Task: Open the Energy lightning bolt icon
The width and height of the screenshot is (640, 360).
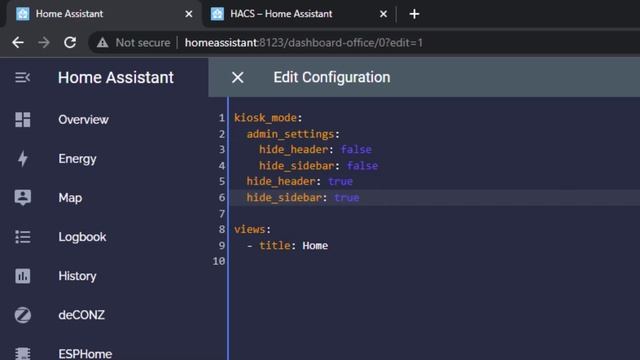Action: pos(23,159)
